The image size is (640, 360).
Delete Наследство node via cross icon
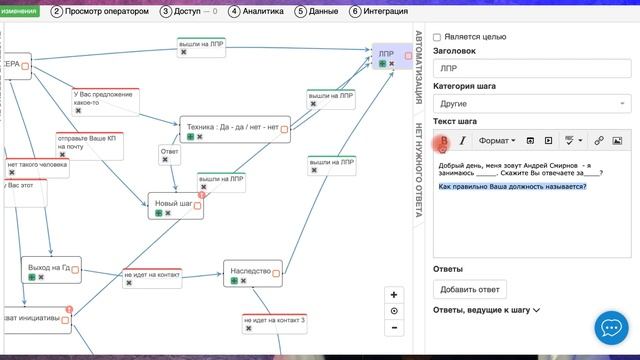[243, 281]
